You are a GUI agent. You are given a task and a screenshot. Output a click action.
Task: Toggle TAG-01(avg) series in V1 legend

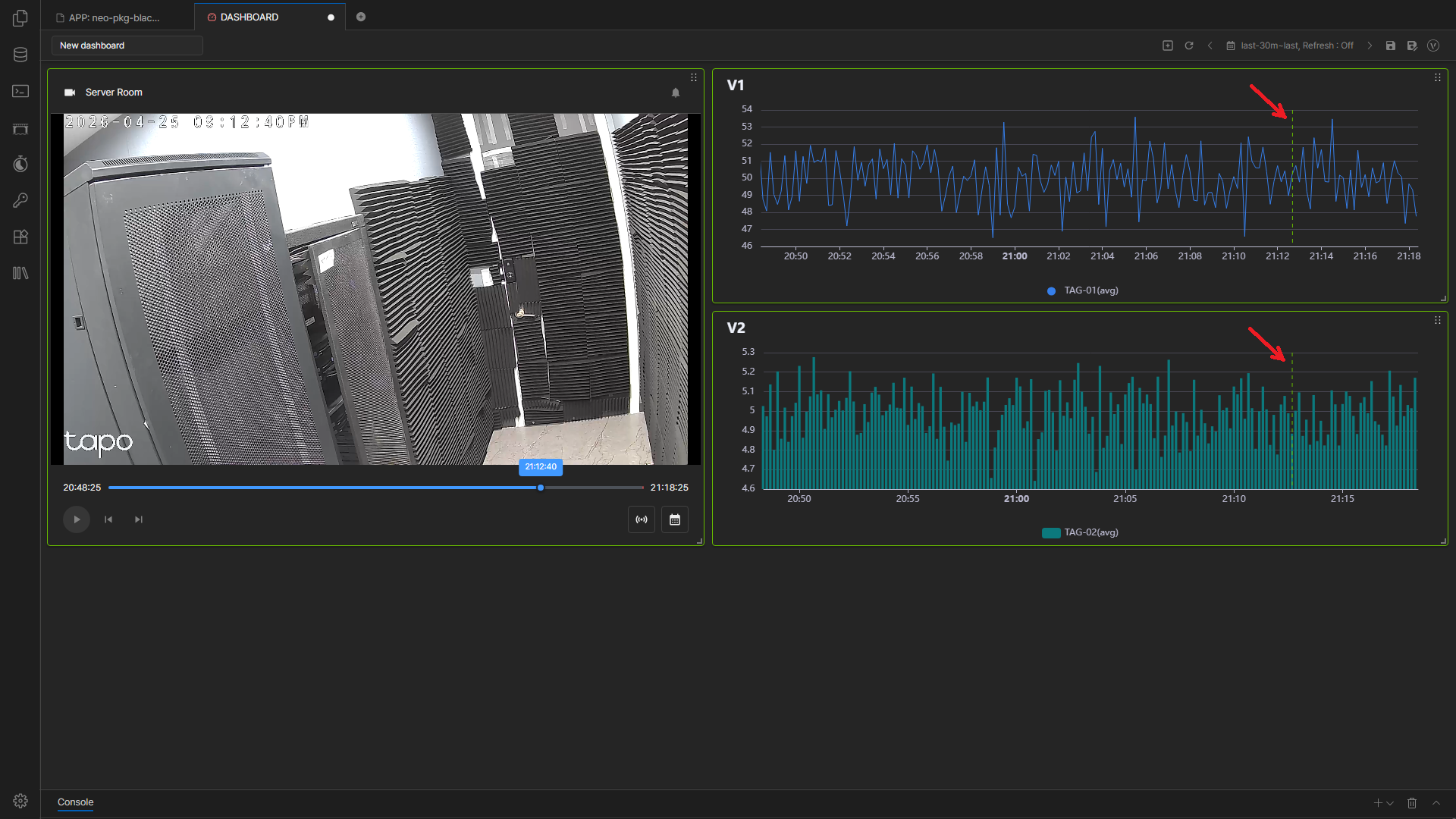(x=1083, y=290)
